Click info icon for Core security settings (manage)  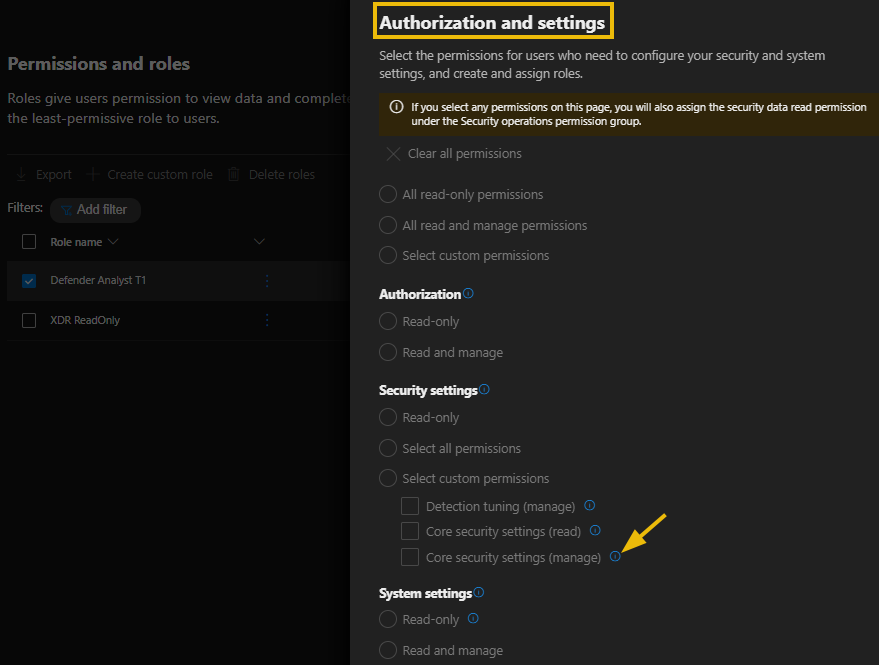[x=615, y=557]
